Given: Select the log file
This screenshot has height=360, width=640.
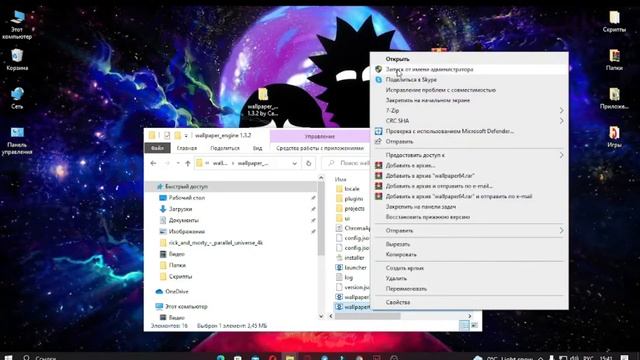Looking at the screenshot, I should click(x=344, y=277).
